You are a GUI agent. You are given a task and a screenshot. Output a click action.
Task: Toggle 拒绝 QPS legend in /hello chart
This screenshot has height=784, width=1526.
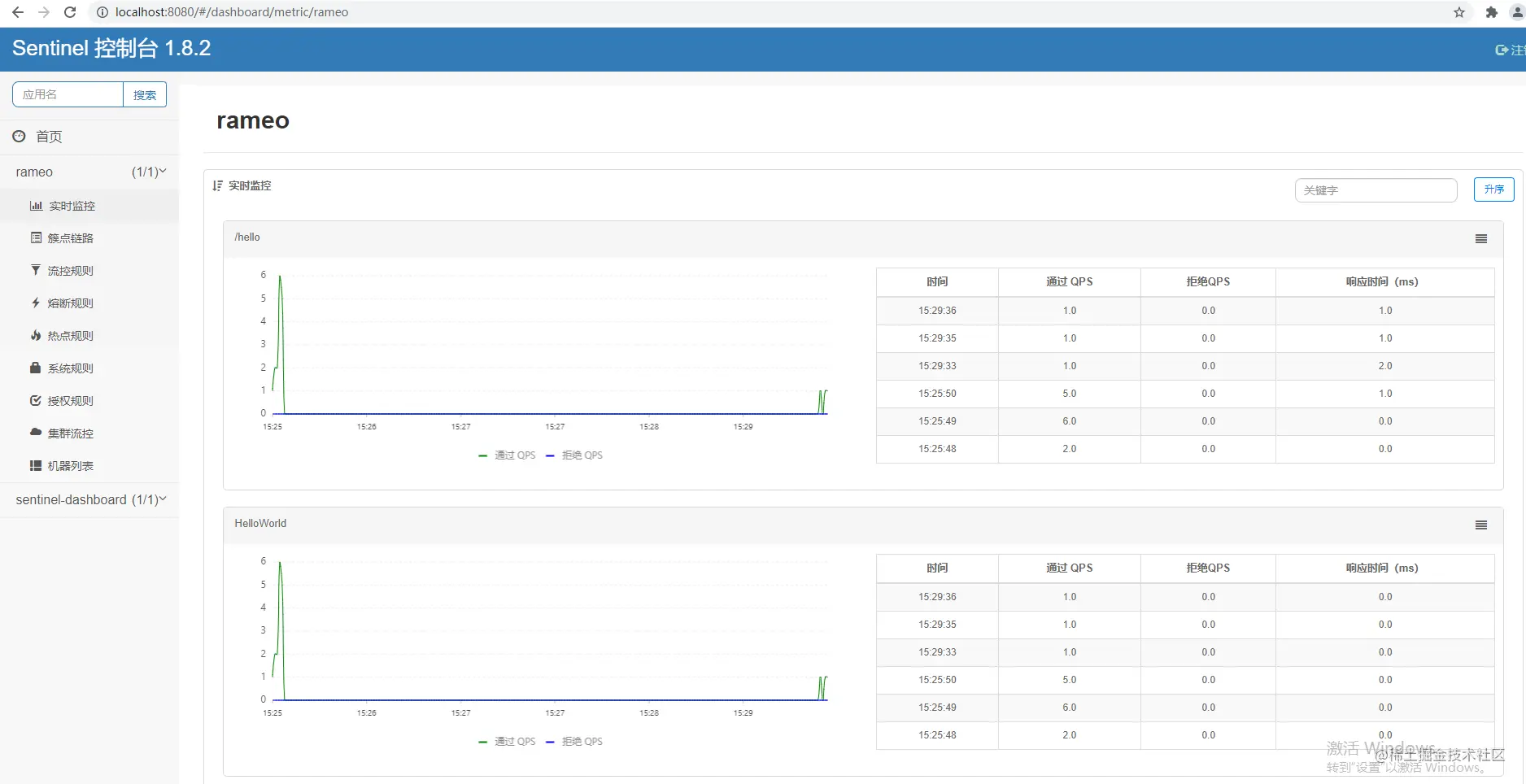tap(574, 455)
